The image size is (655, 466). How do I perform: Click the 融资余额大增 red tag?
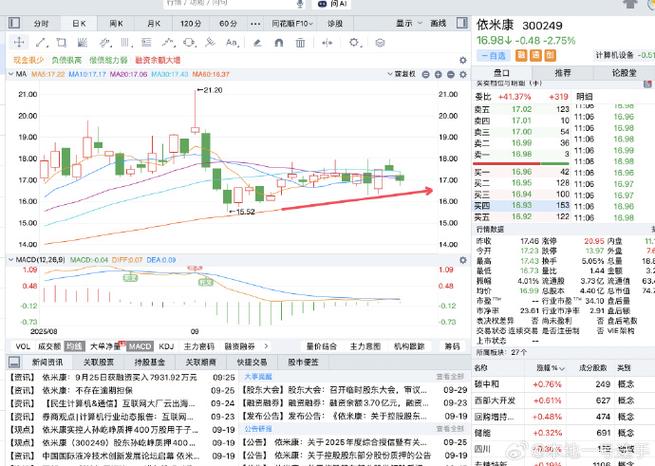tap(157, 59)
